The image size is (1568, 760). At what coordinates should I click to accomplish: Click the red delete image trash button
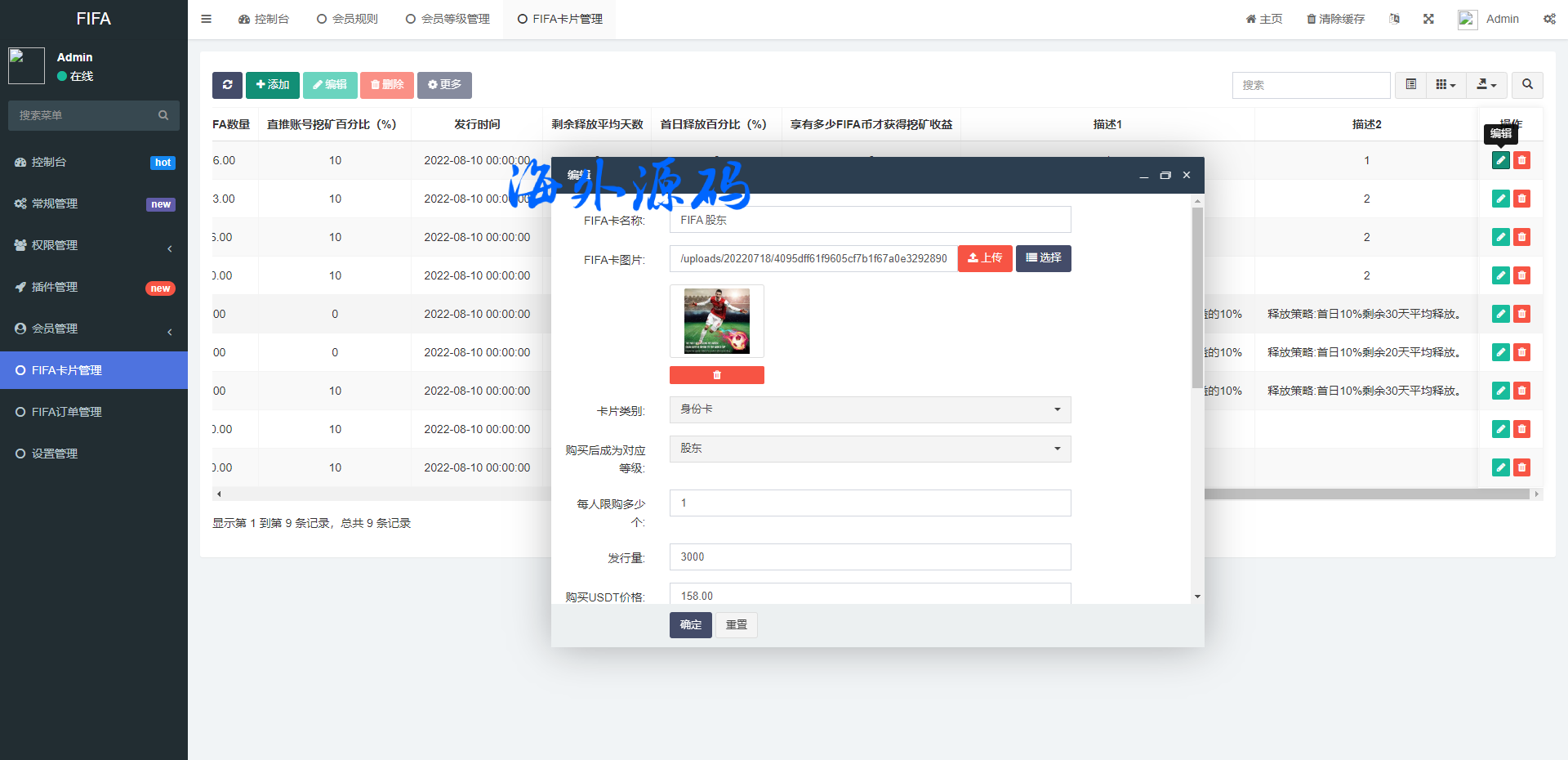[x=716, y=375]
